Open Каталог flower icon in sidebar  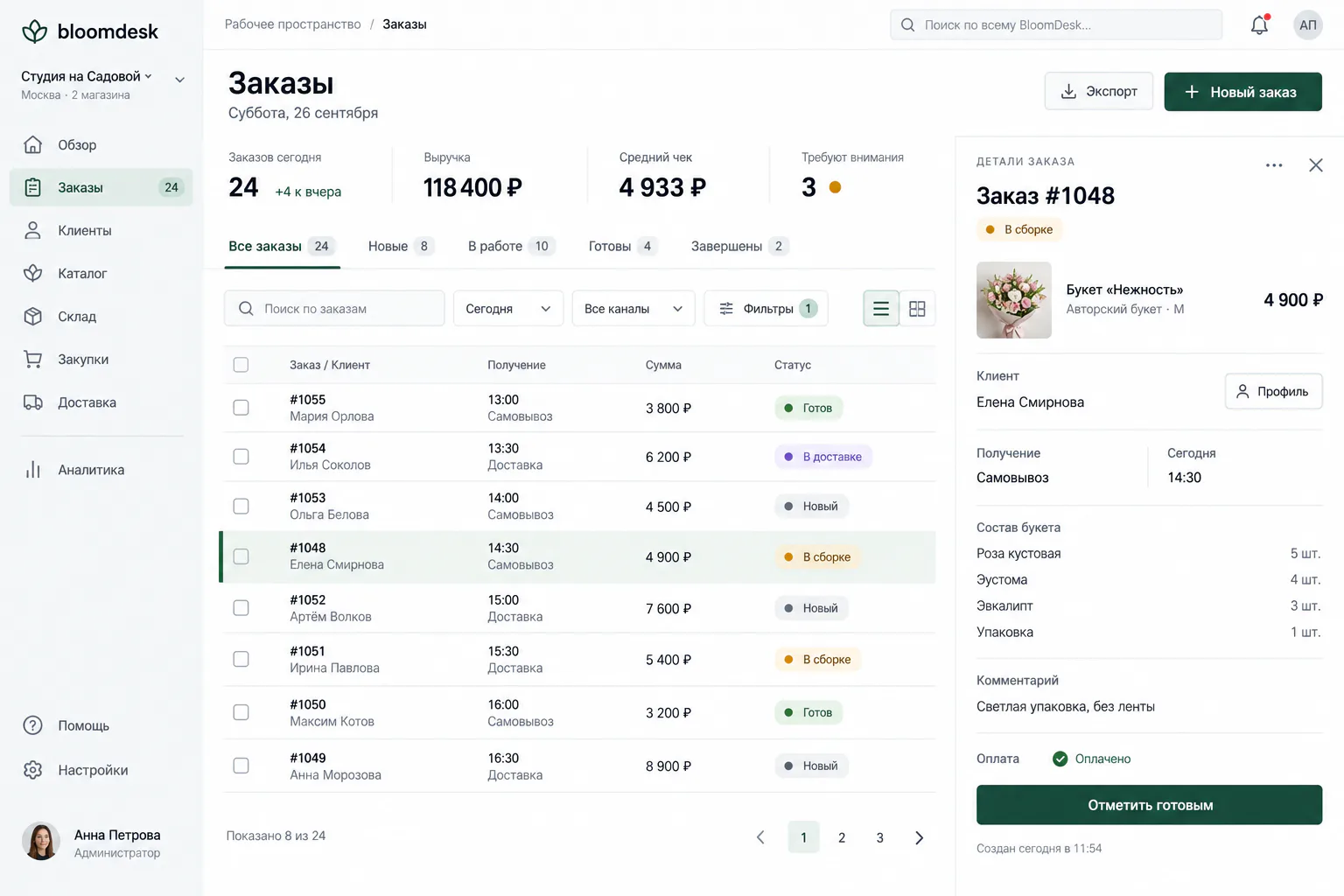click(32, 273)
